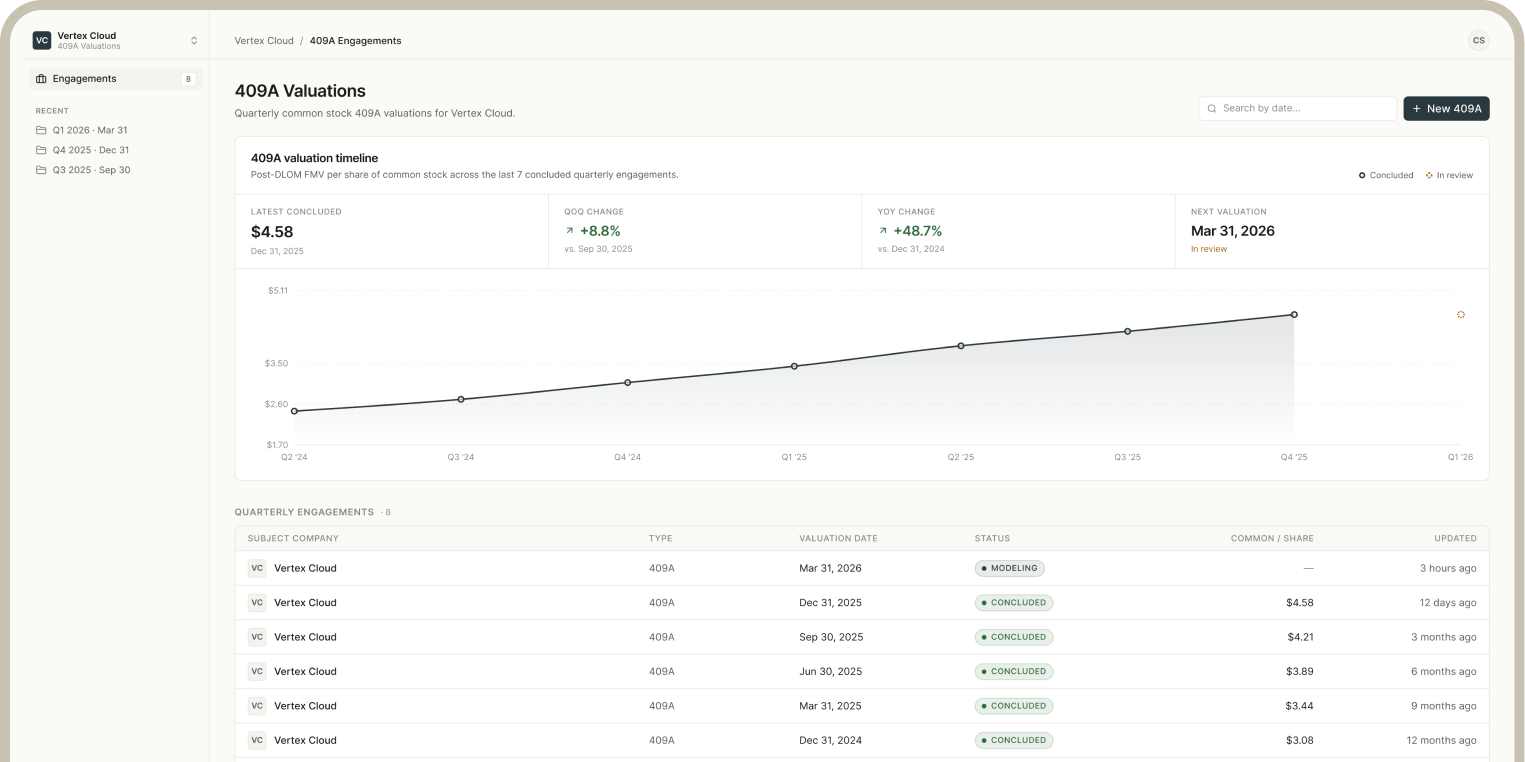The width and height of the screenshot is (1525, 762).
Task: Click the $4.58 common per share cell
Action: [1300, 603]
